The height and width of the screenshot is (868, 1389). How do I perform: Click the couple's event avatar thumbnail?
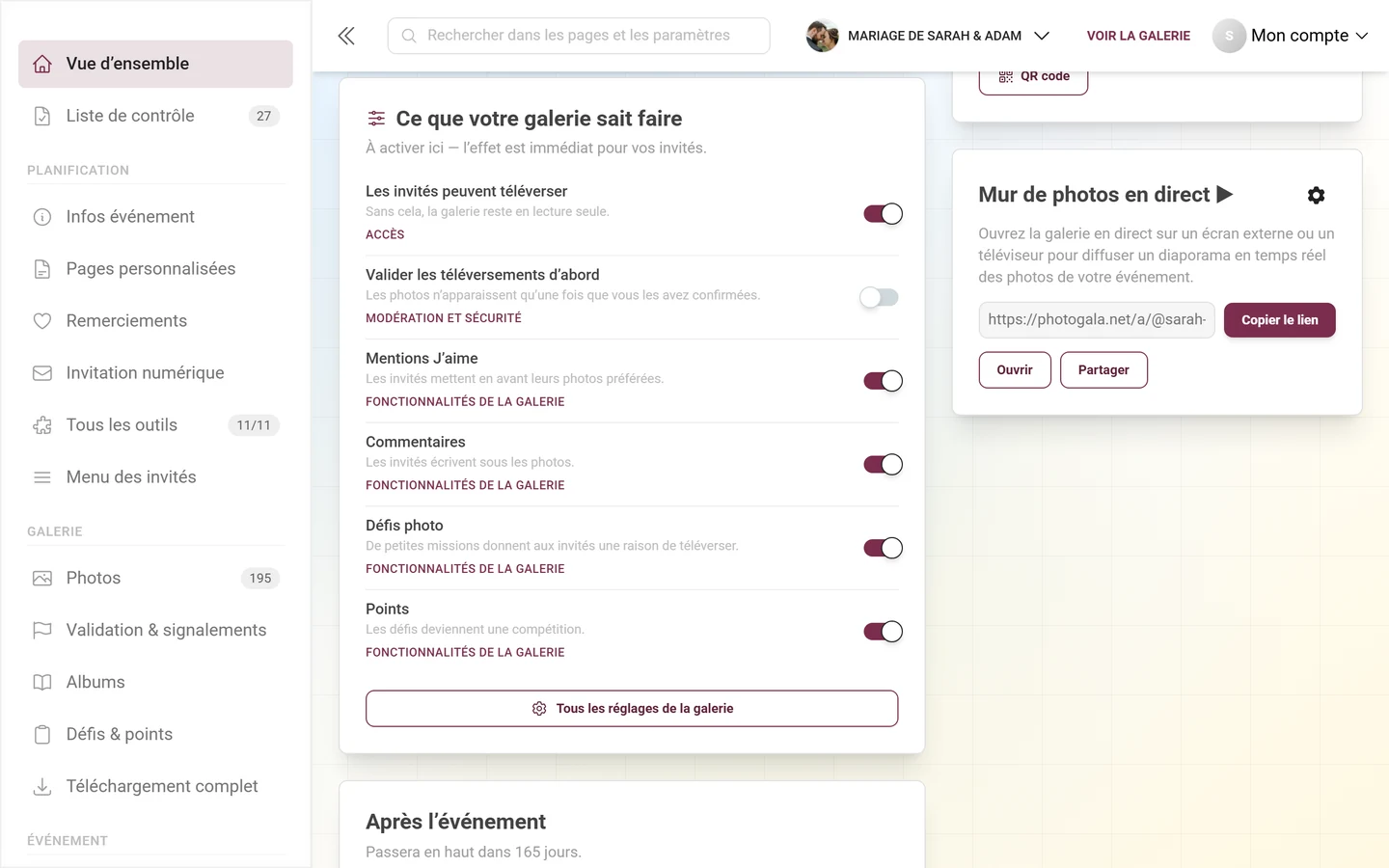[x=822, y=36]
